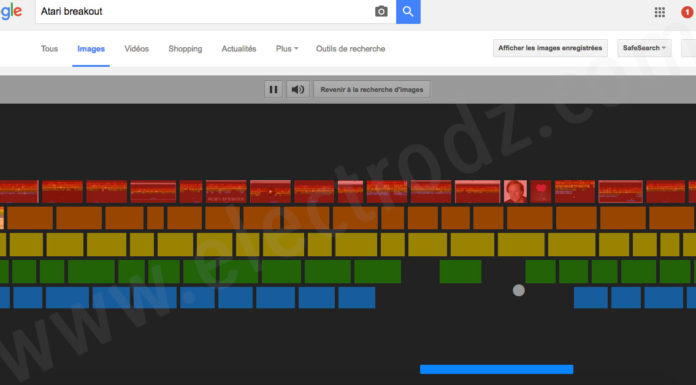Open the SafeSearch dropdown
The width and height of the screenshot is (696, 385).
[644, 48]
